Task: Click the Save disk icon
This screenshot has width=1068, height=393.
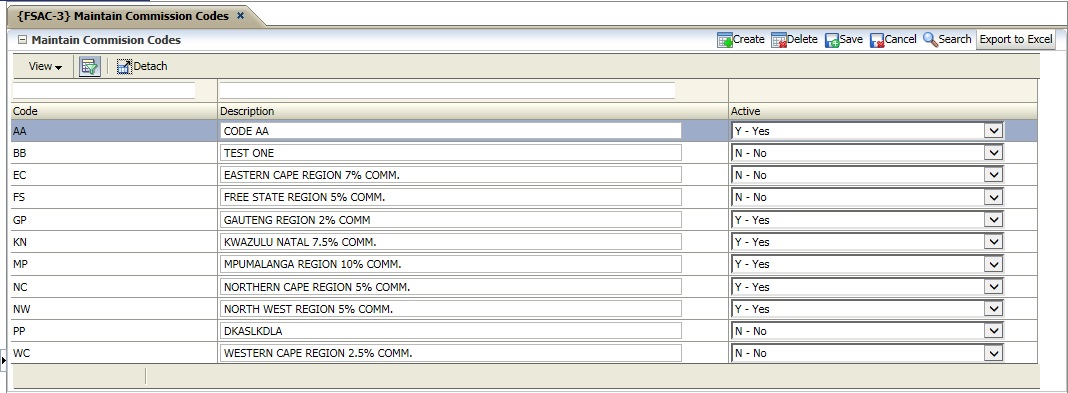Action: (x=832, y=40)
